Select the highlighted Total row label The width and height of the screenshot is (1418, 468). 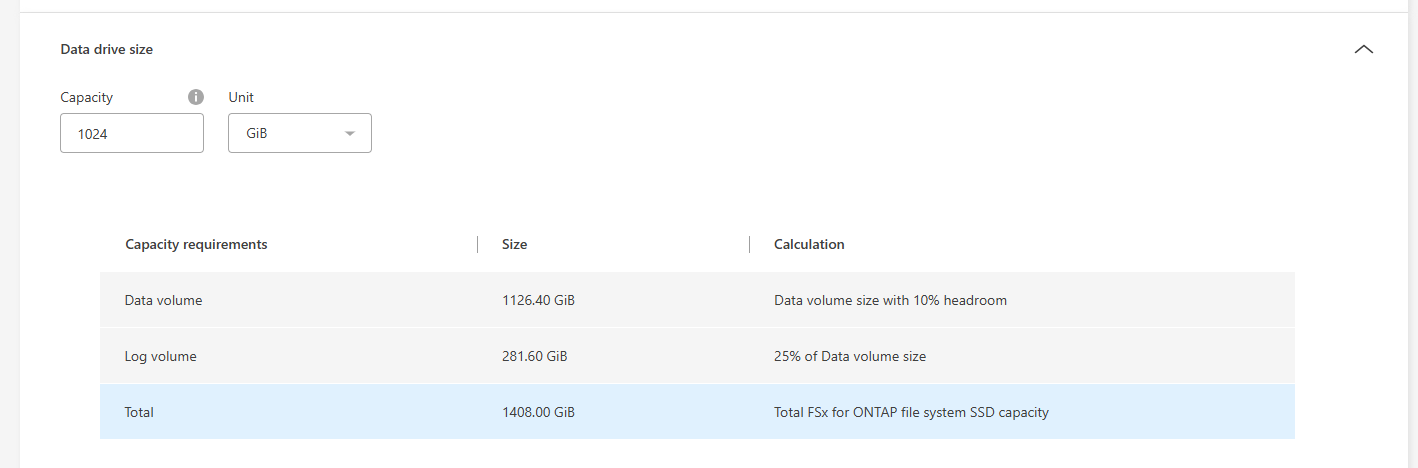[139, 412]
